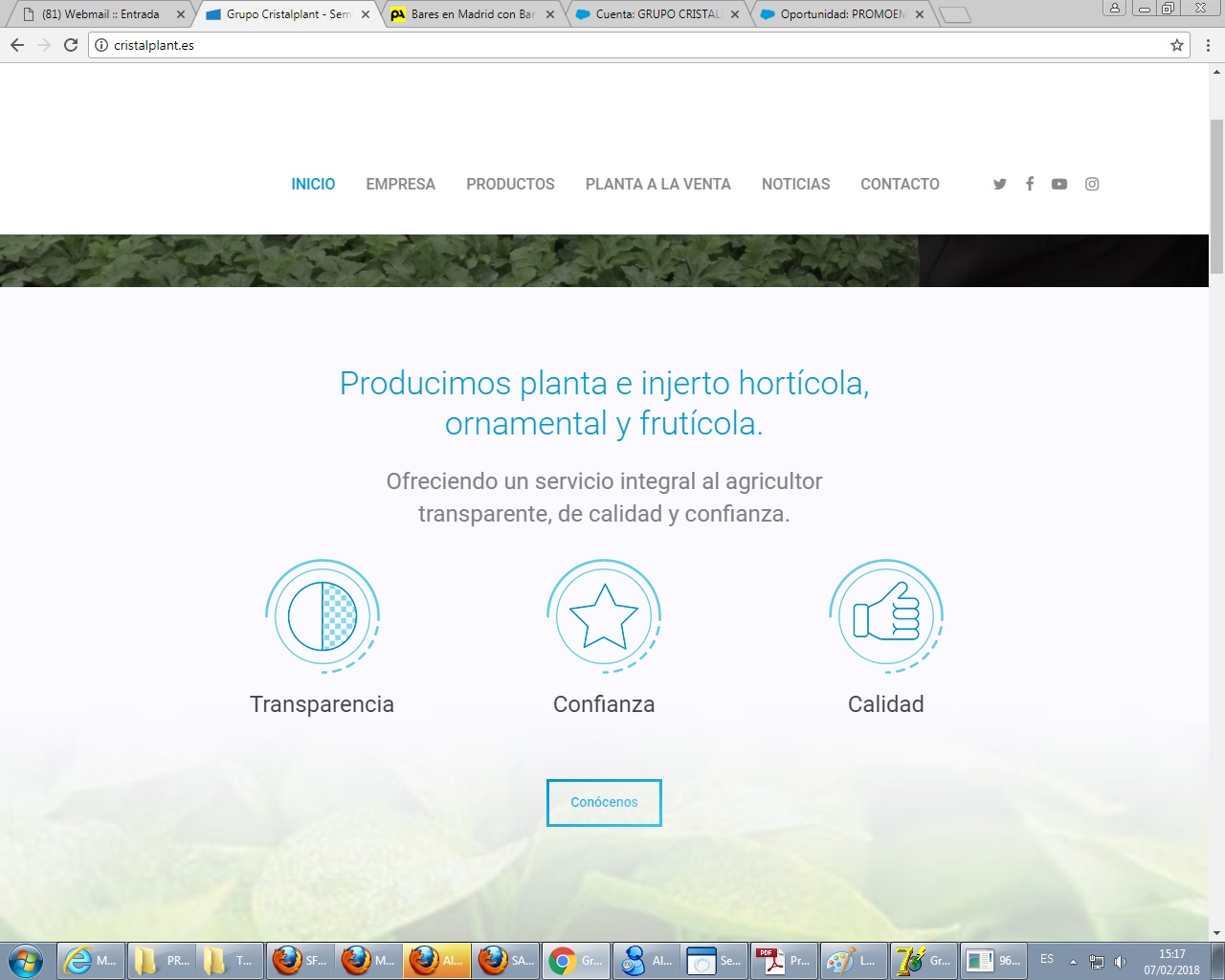The height and width of the screenshot is (980, 1225).
Task: Open the Twitter icon in the header
Action: (999, 184)
